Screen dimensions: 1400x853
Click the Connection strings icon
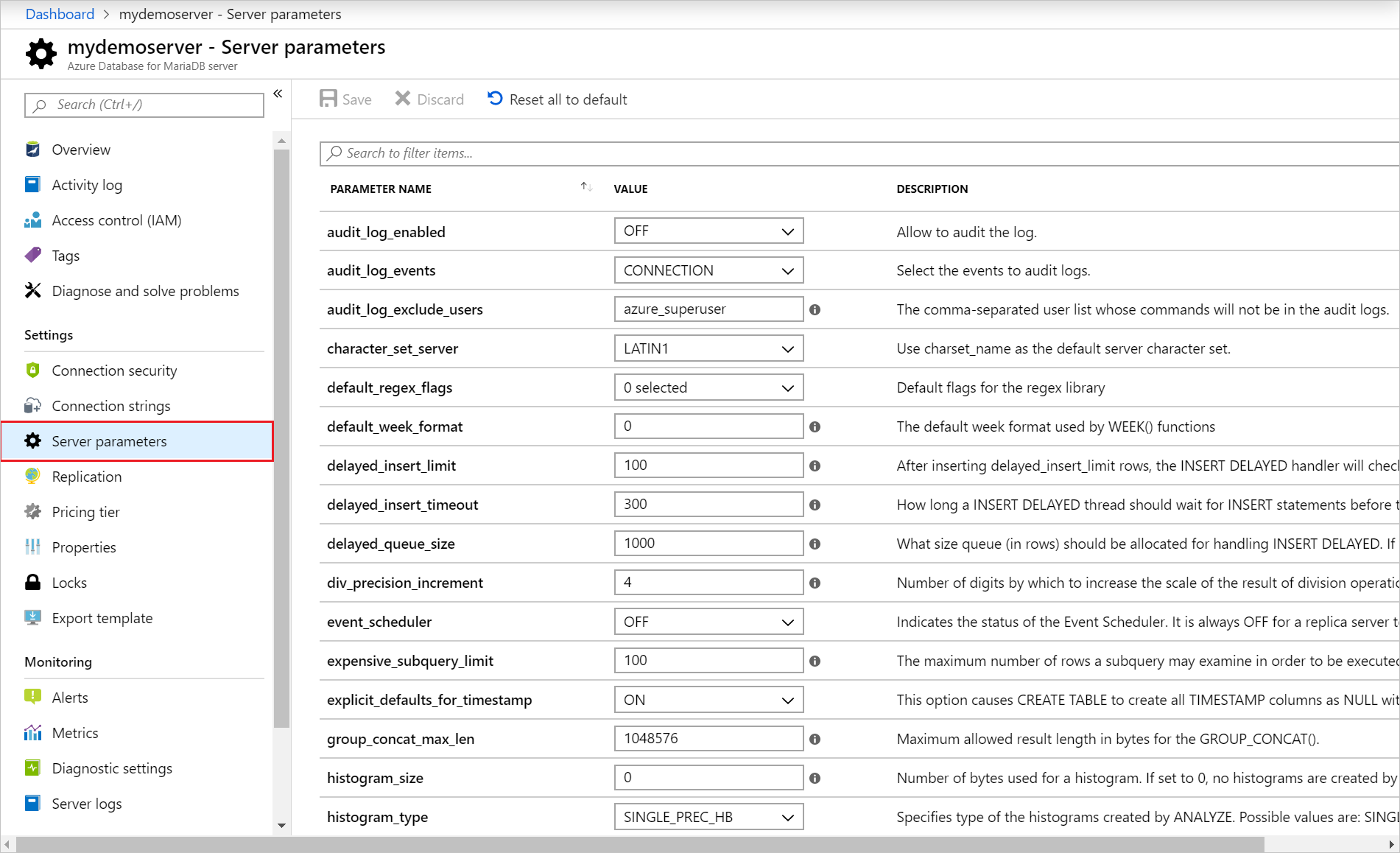coord(32,406)
